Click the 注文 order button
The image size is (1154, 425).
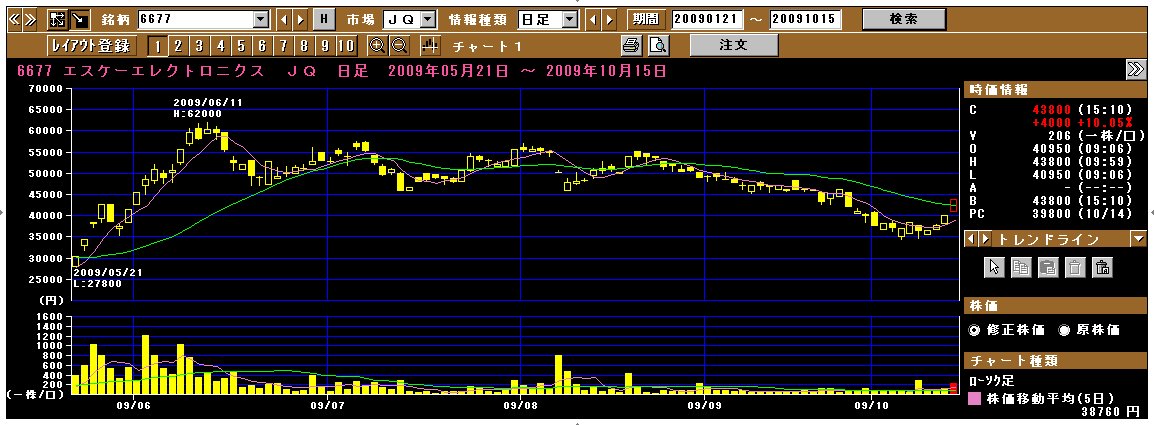[734, 46]
